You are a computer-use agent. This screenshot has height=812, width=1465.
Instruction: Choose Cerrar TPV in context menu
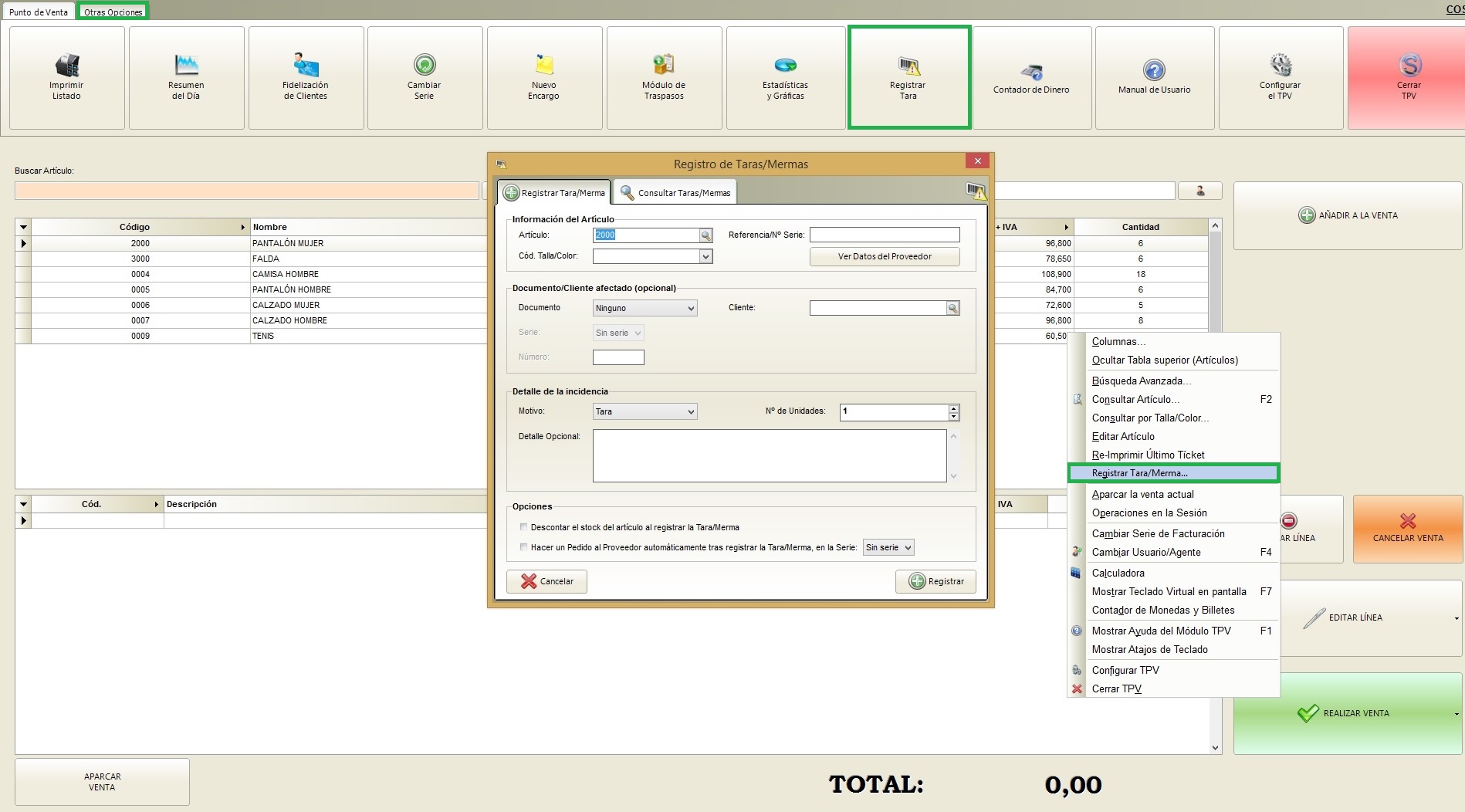(x=1173, y=689)
